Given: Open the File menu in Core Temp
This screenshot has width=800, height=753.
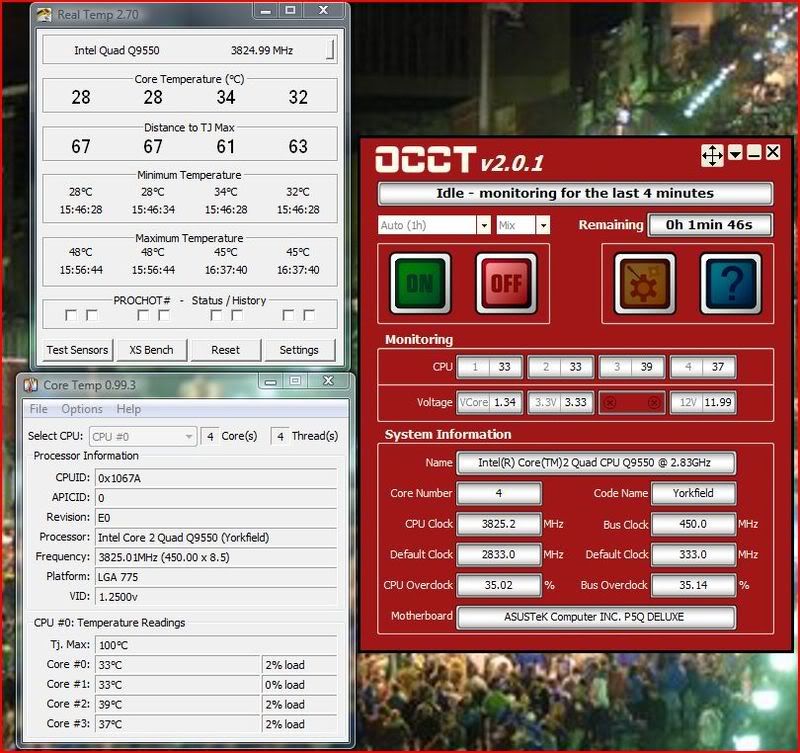Looking at the screenshot, I should pyautogui.click(x=38, y=409).
